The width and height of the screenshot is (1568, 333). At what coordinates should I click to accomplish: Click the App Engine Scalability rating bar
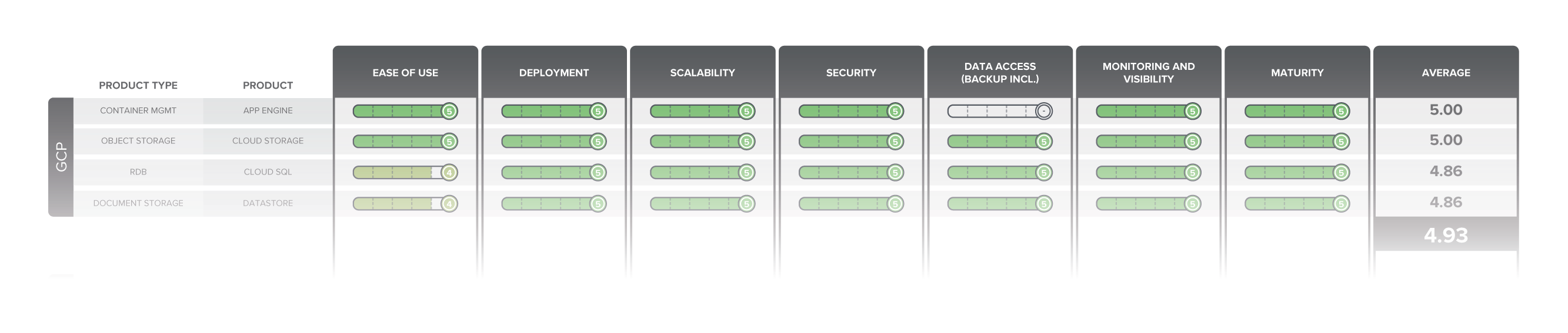[694, 111]
